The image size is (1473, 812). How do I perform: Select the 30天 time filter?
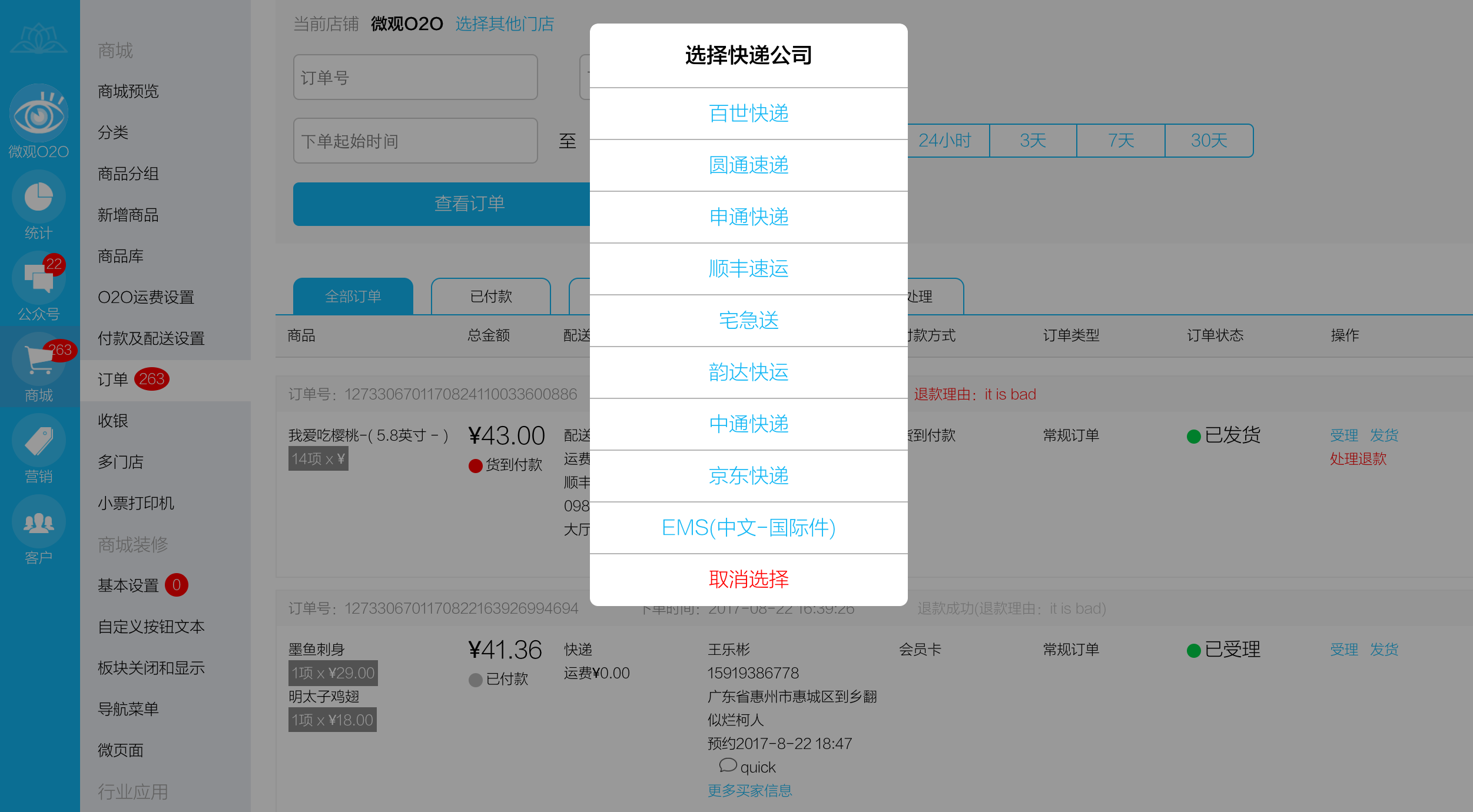click(x=1209, y=141)
